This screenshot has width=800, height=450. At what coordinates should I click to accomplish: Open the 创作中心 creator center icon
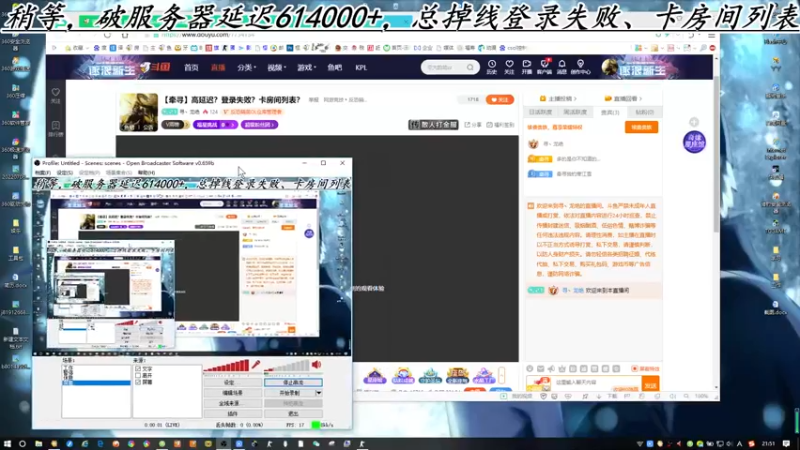pos(580,66)
